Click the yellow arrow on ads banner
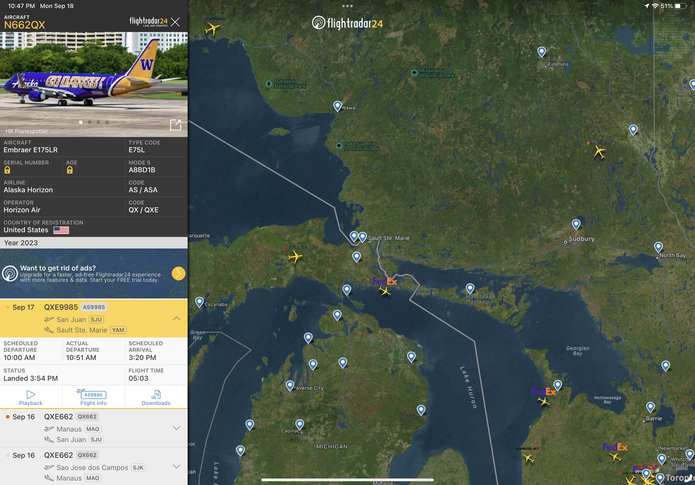 click(178, 274)
